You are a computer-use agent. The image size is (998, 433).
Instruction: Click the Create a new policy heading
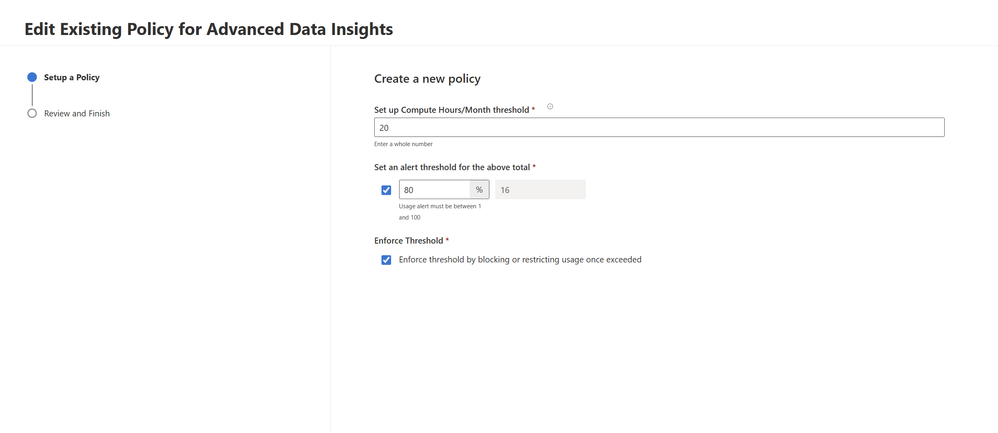(427, 78)
